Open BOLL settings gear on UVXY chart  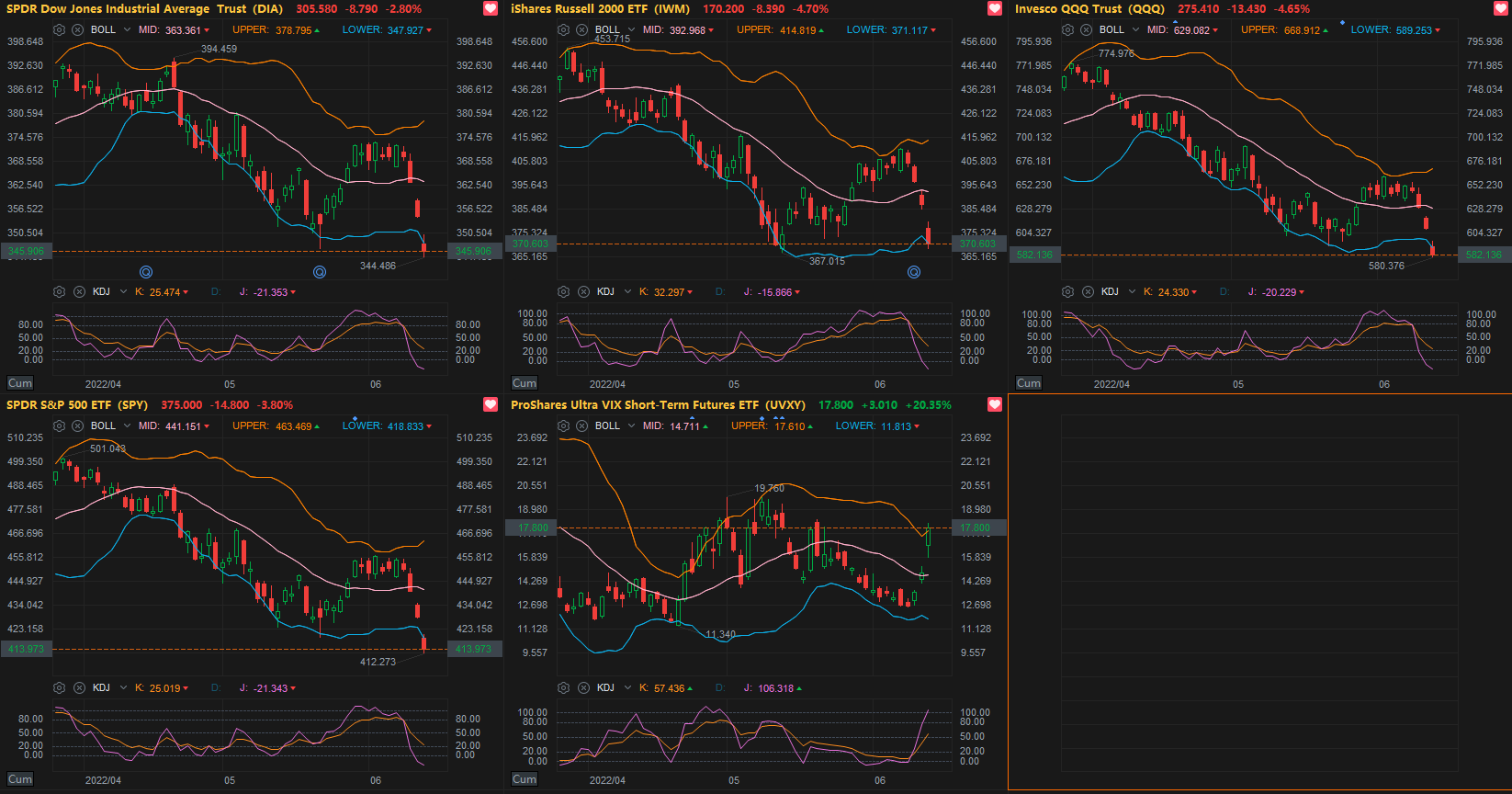click(x=564, y=425)
